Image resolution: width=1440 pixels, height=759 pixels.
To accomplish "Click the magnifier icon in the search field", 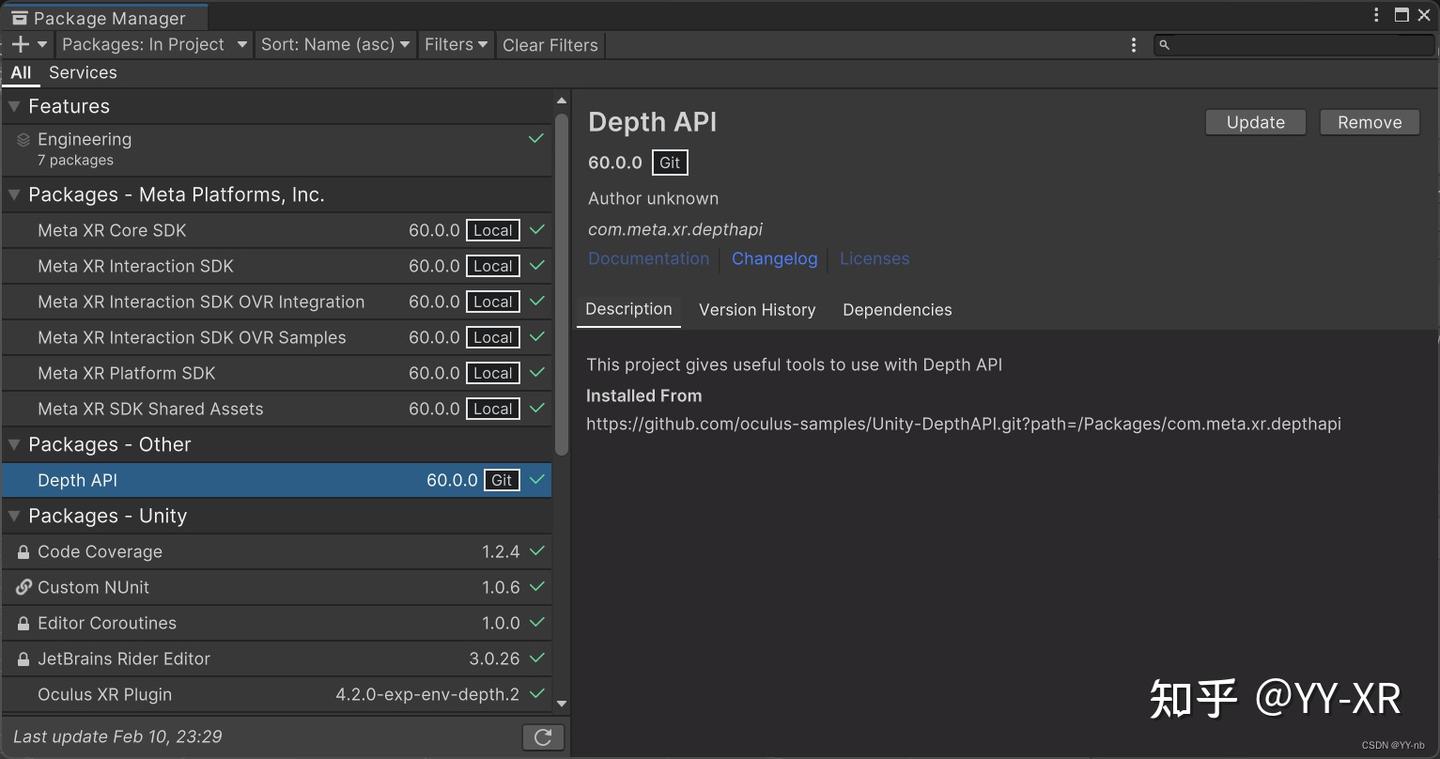I will pos(1163,44).
